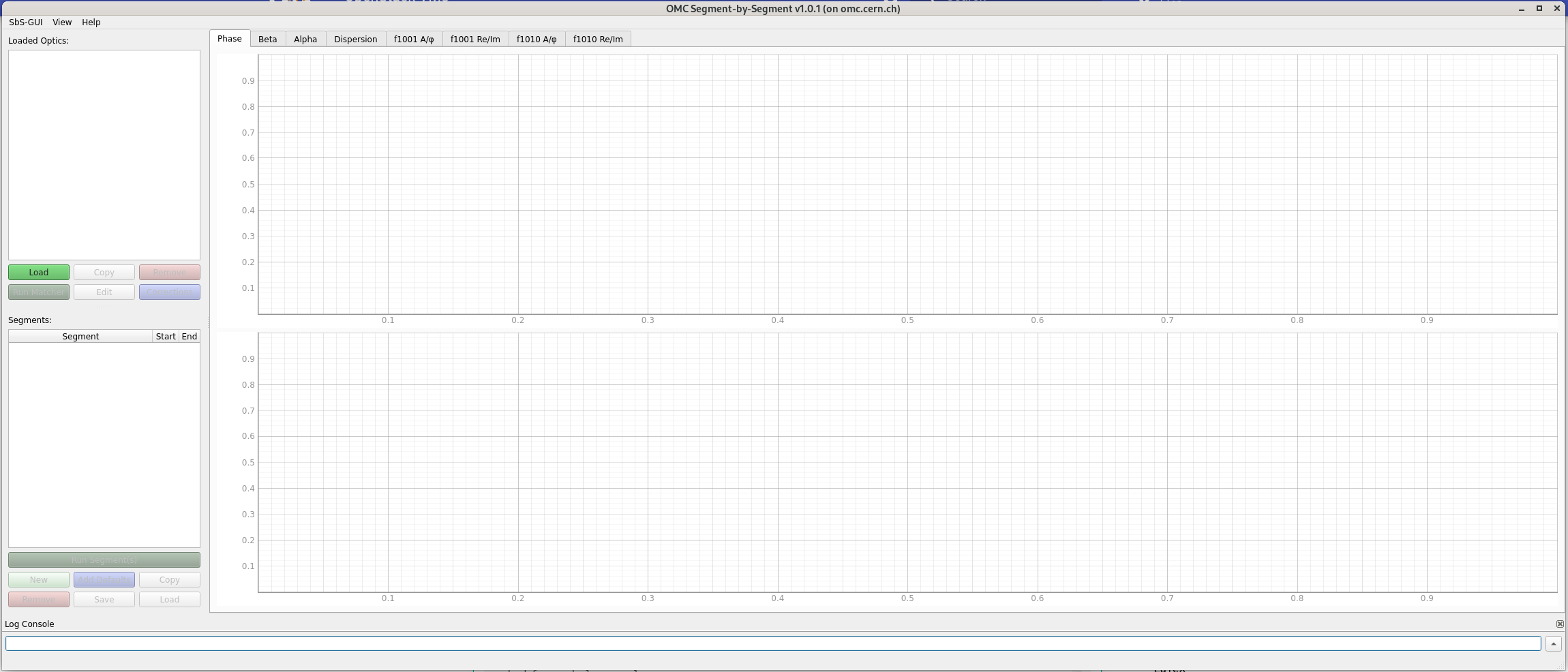
Task: Click the Run Segment(s) button
Action: click(104, 560)
